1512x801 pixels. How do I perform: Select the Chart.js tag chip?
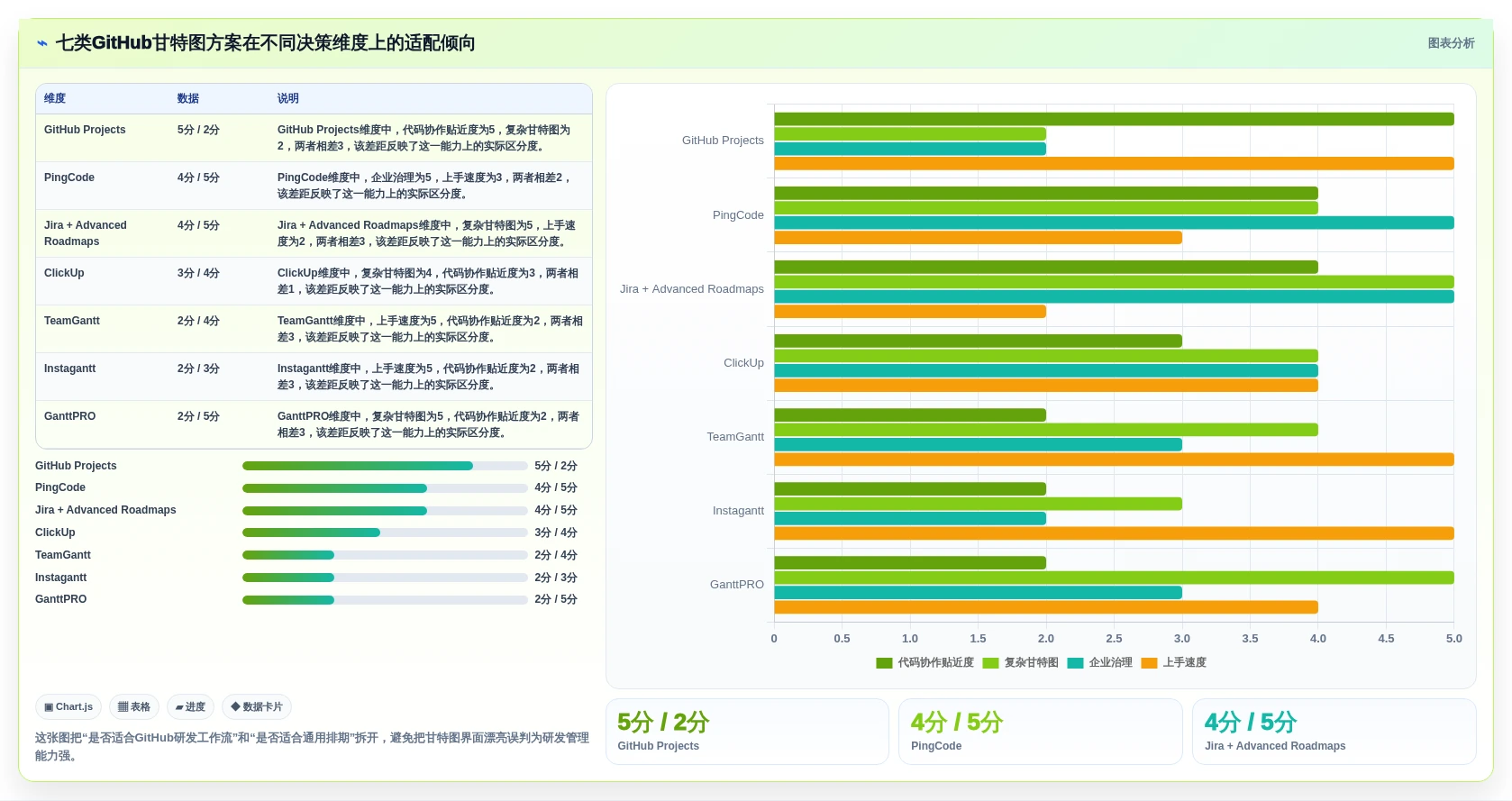tap(68, 707)
